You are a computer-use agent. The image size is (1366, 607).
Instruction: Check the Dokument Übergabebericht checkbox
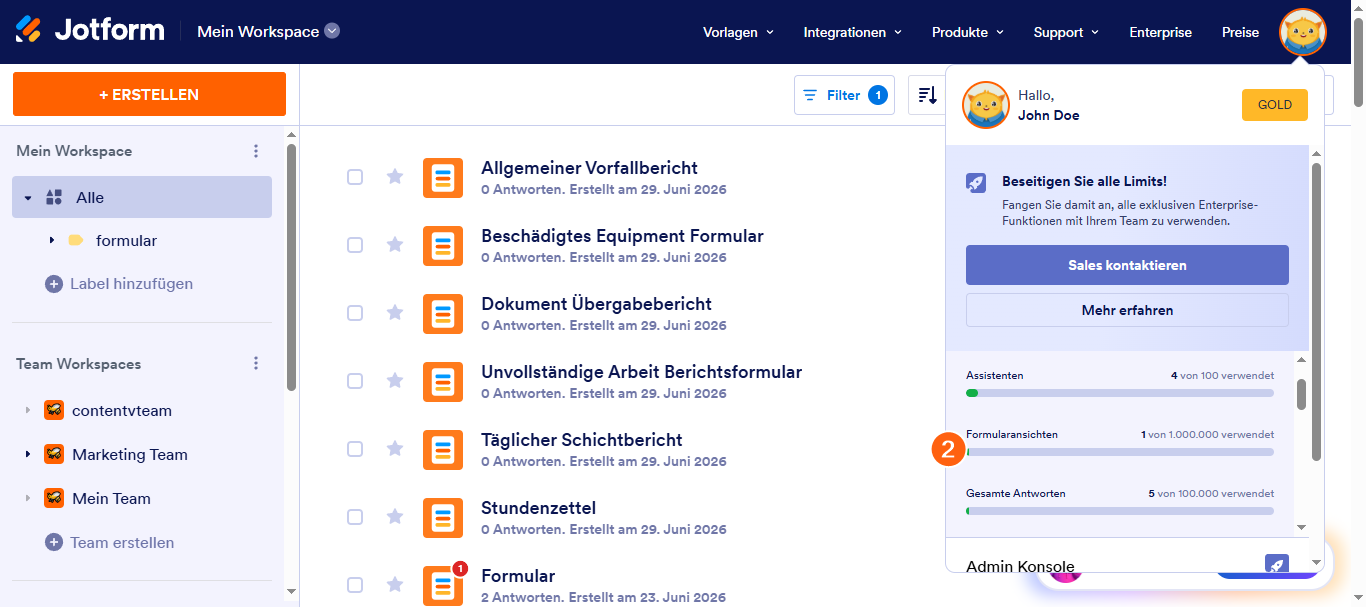pos(355,313)
